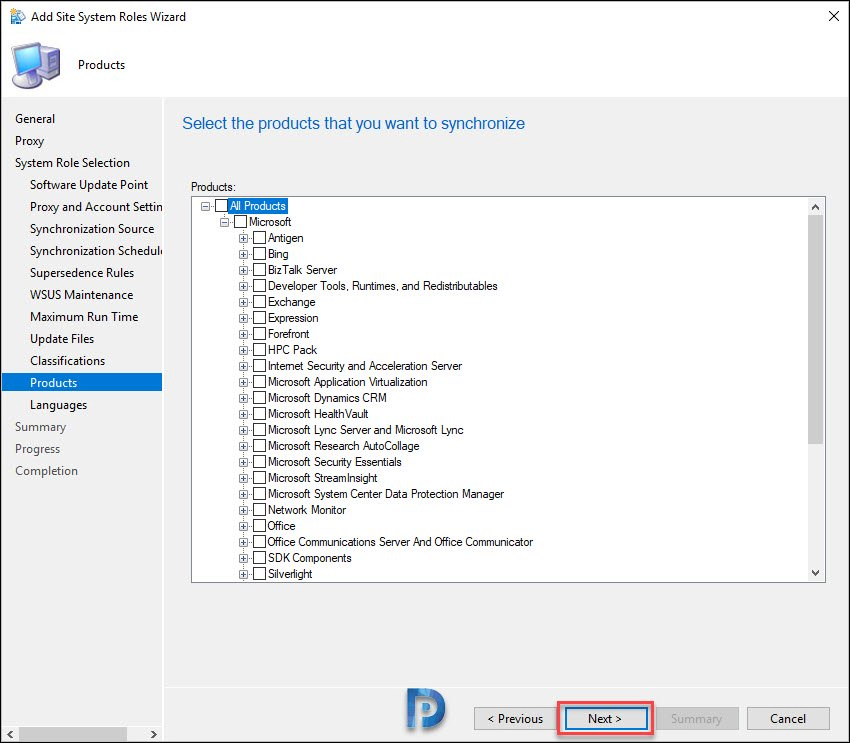Expand the Office node

pos(243,526)
